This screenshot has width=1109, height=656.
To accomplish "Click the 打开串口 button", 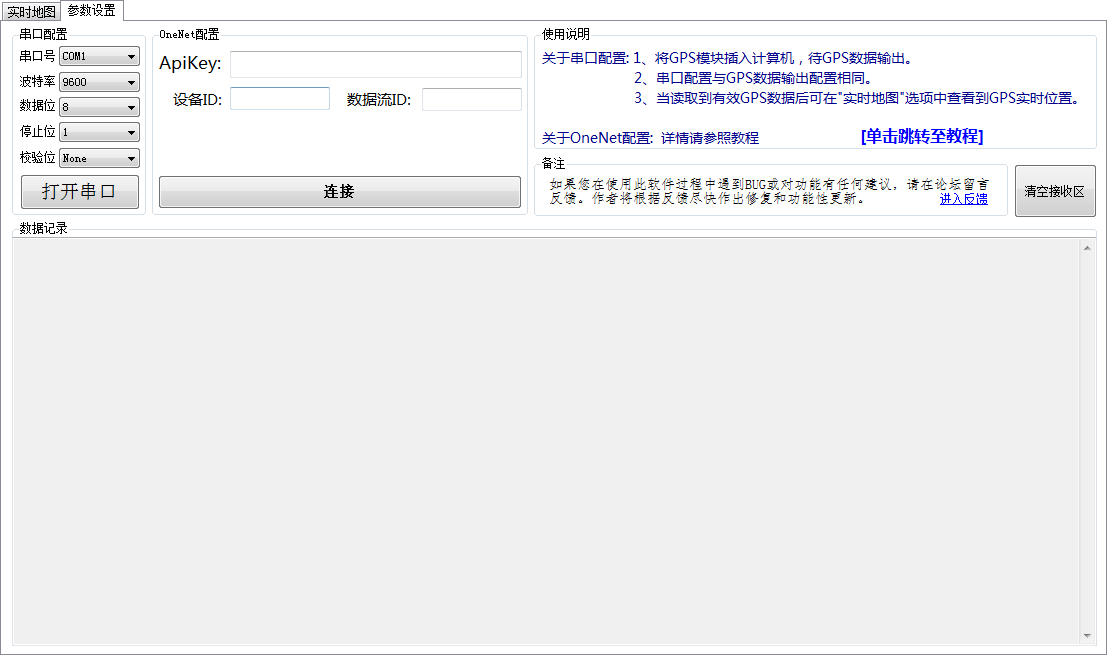I will coord(79,191).
